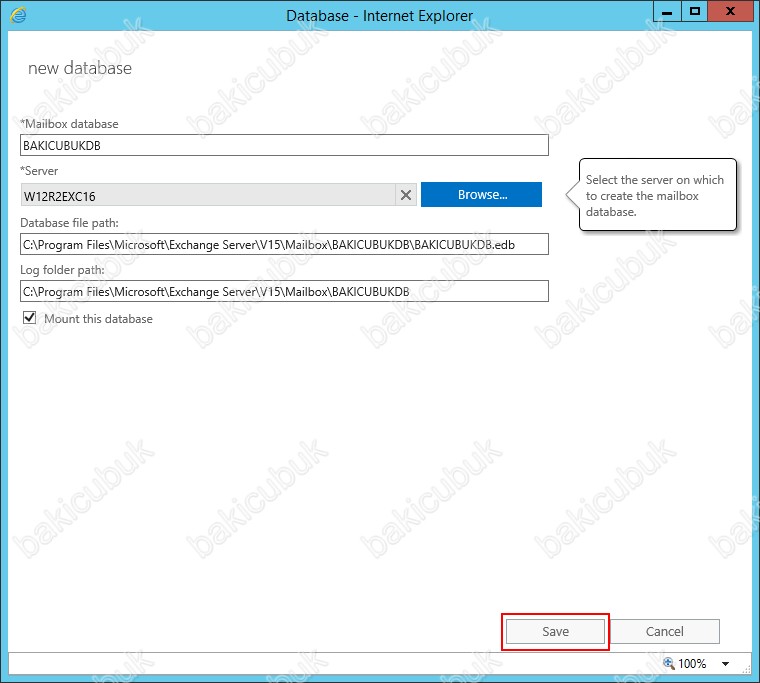The width and height of the screenshot is (760, 683).
Task: Click the window title 'Database - Internet Explorer'
Action: coord(380,16)
